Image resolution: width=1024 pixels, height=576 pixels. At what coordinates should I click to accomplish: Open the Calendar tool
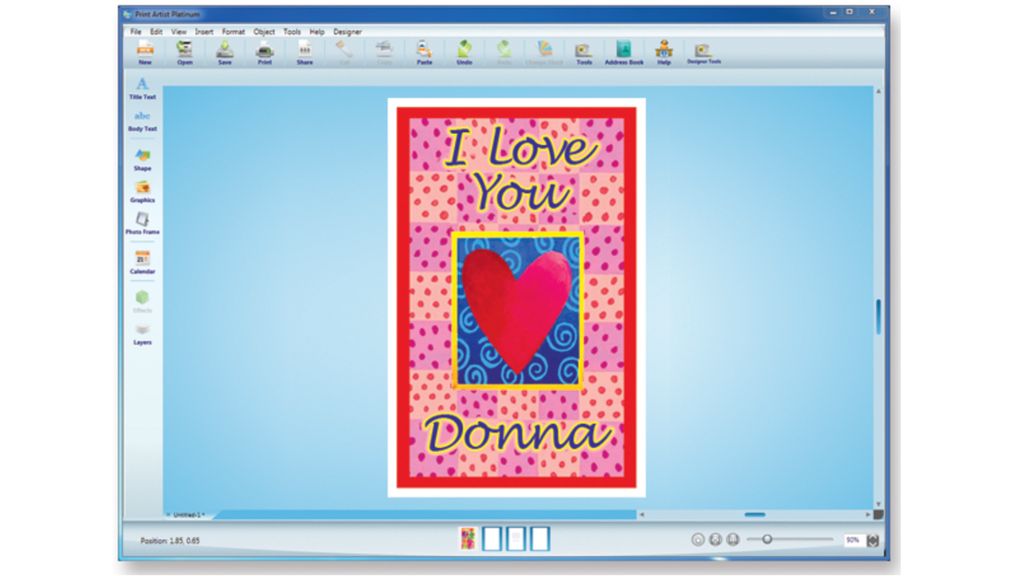[141, 263]
